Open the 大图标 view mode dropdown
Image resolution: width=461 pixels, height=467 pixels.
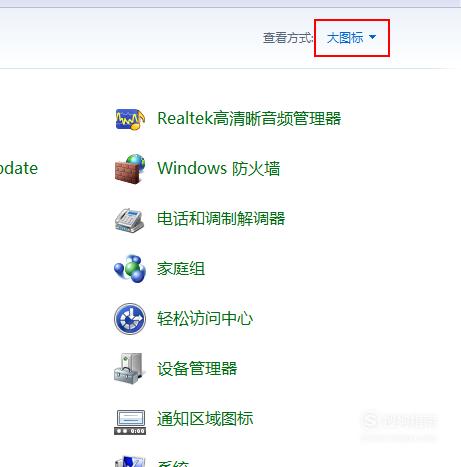351,38
